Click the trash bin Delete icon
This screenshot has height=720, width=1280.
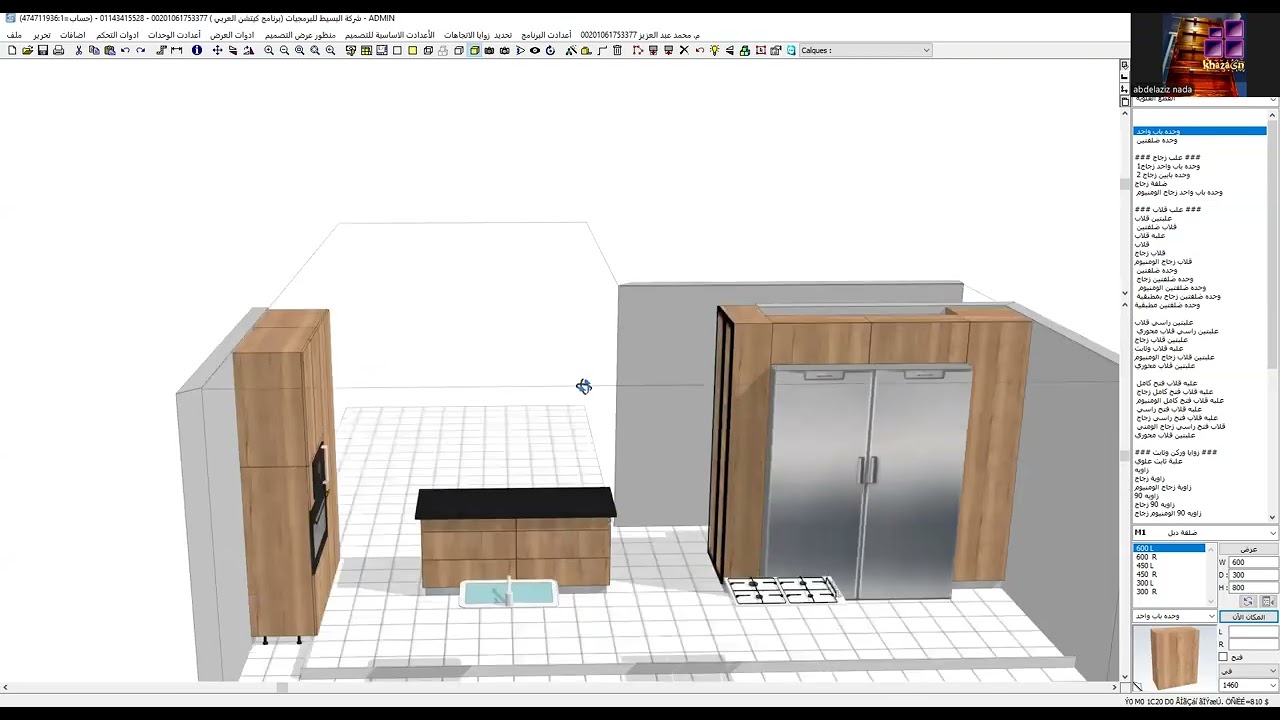617,50
